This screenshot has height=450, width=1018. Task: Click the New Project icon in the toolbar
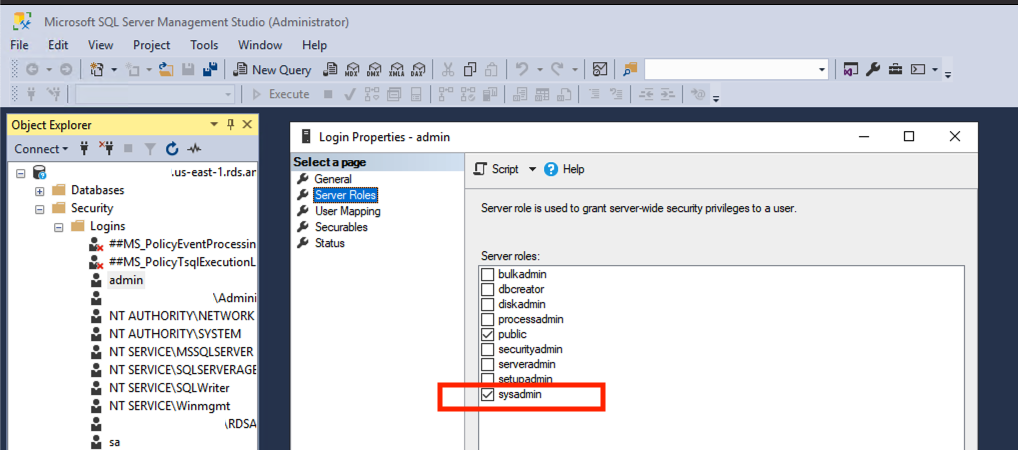(x=97, y=69)
